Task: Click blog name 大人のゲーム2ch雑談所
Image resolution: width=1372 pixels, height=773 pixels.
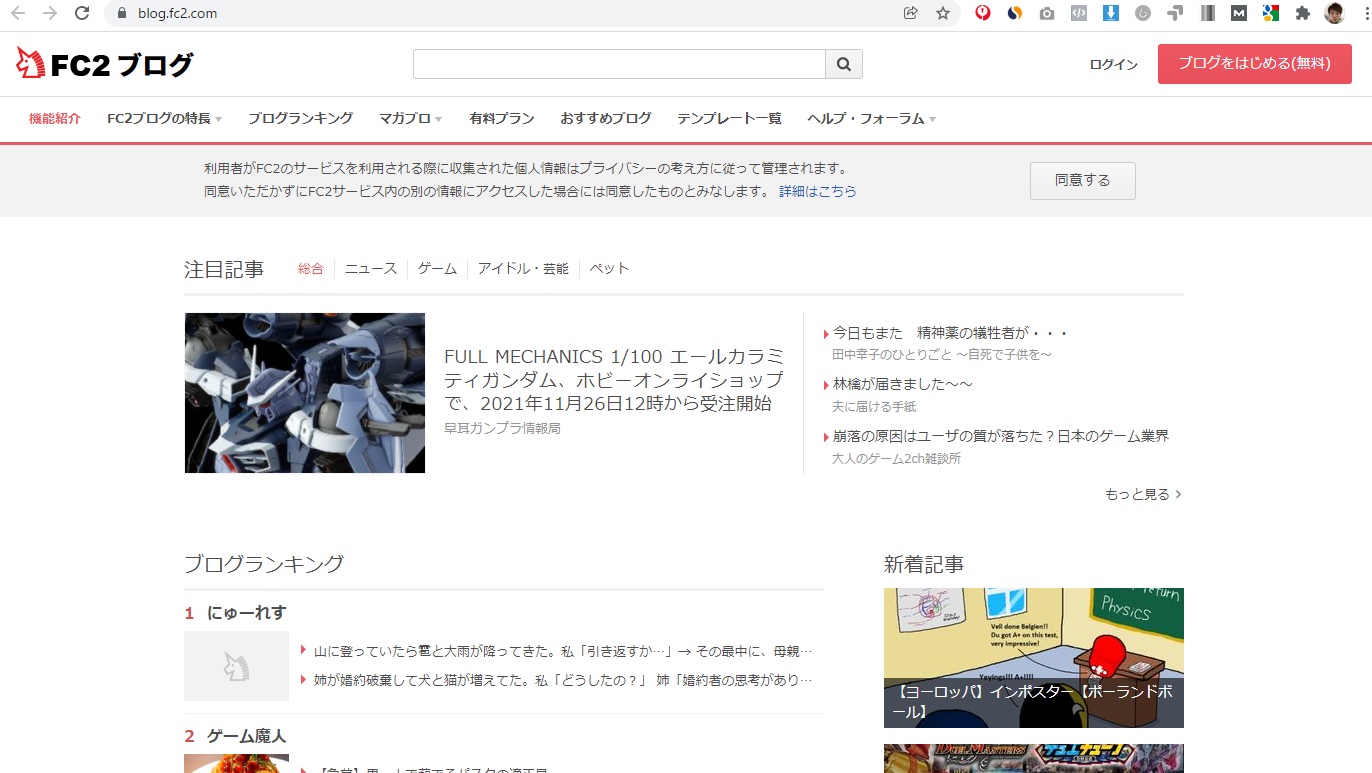Action: pyautogui.click(x=896, y=459)
